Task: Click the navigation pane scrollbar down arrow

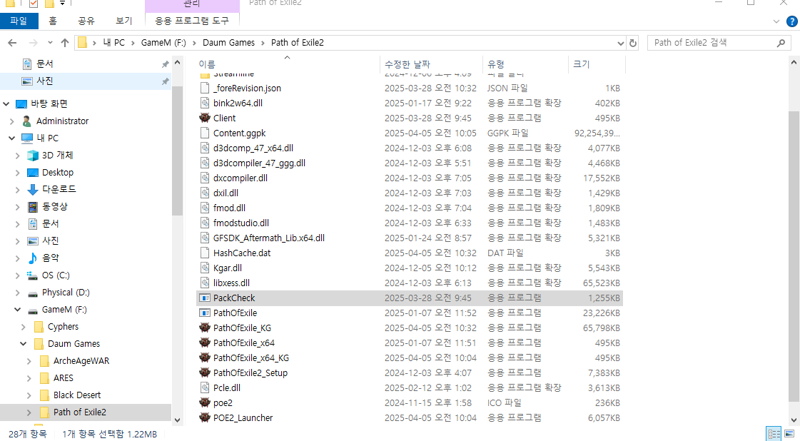Action: pos(177,421)
